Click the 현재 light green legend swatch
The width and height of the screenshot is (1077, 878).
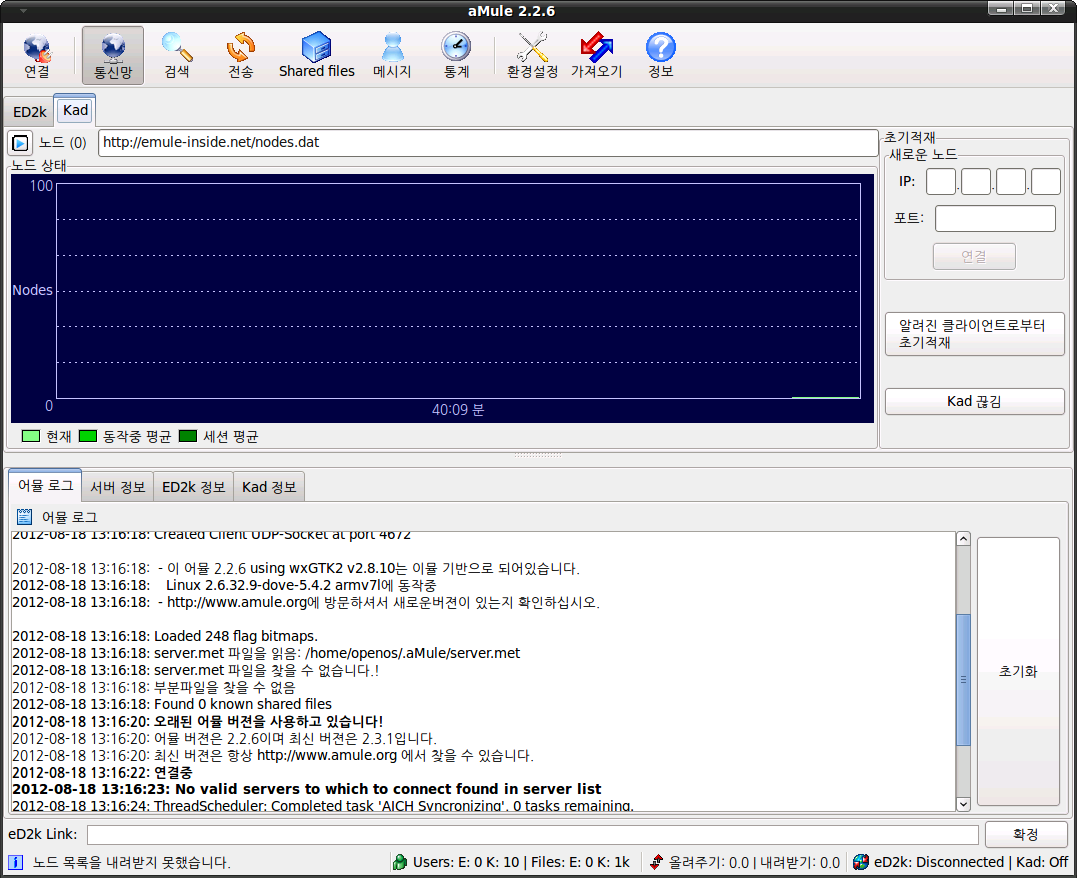[x=31, y=436]
